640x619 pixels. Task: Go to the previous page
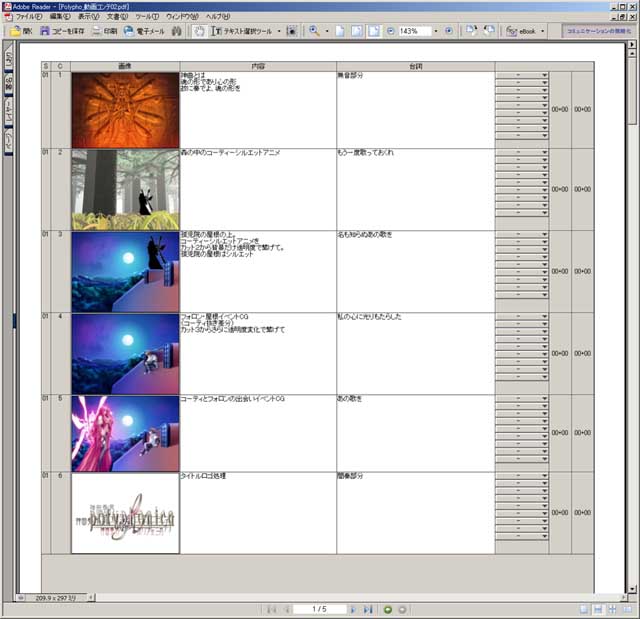pos(287,610)
